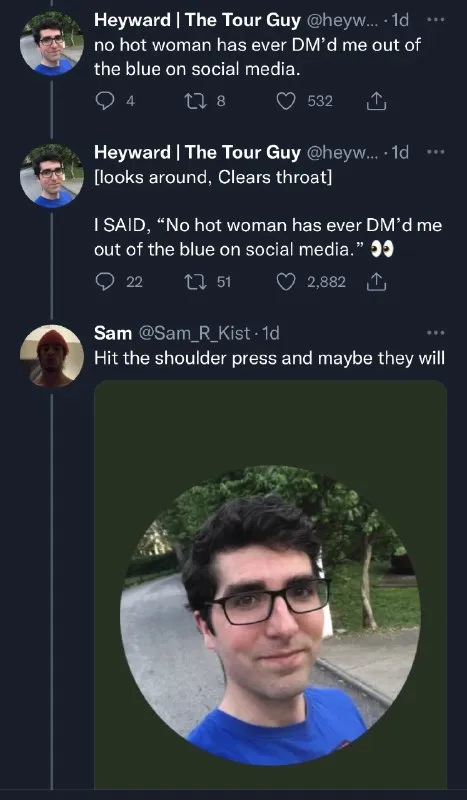Open Heyward's avatar on the second tweet

(52, 176)
